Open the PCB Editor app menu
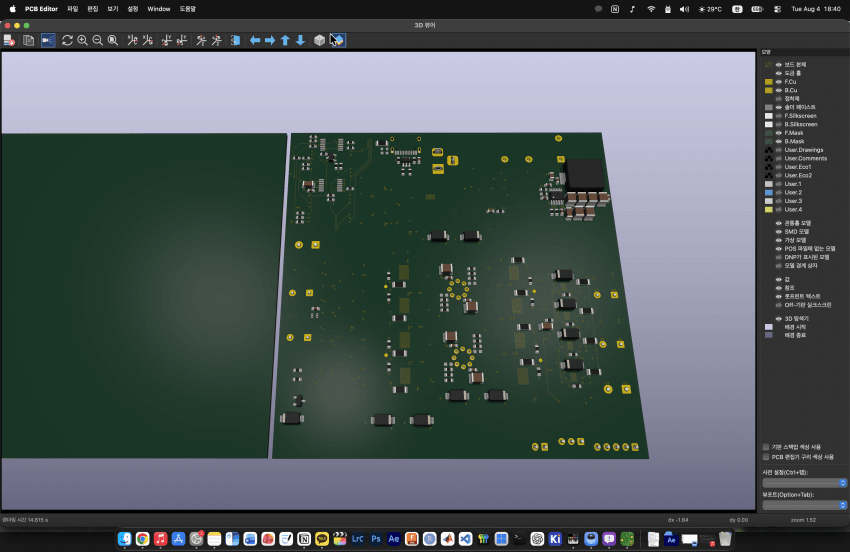The width and height of the screenshot is (850, 552). [x=41, y=9]
